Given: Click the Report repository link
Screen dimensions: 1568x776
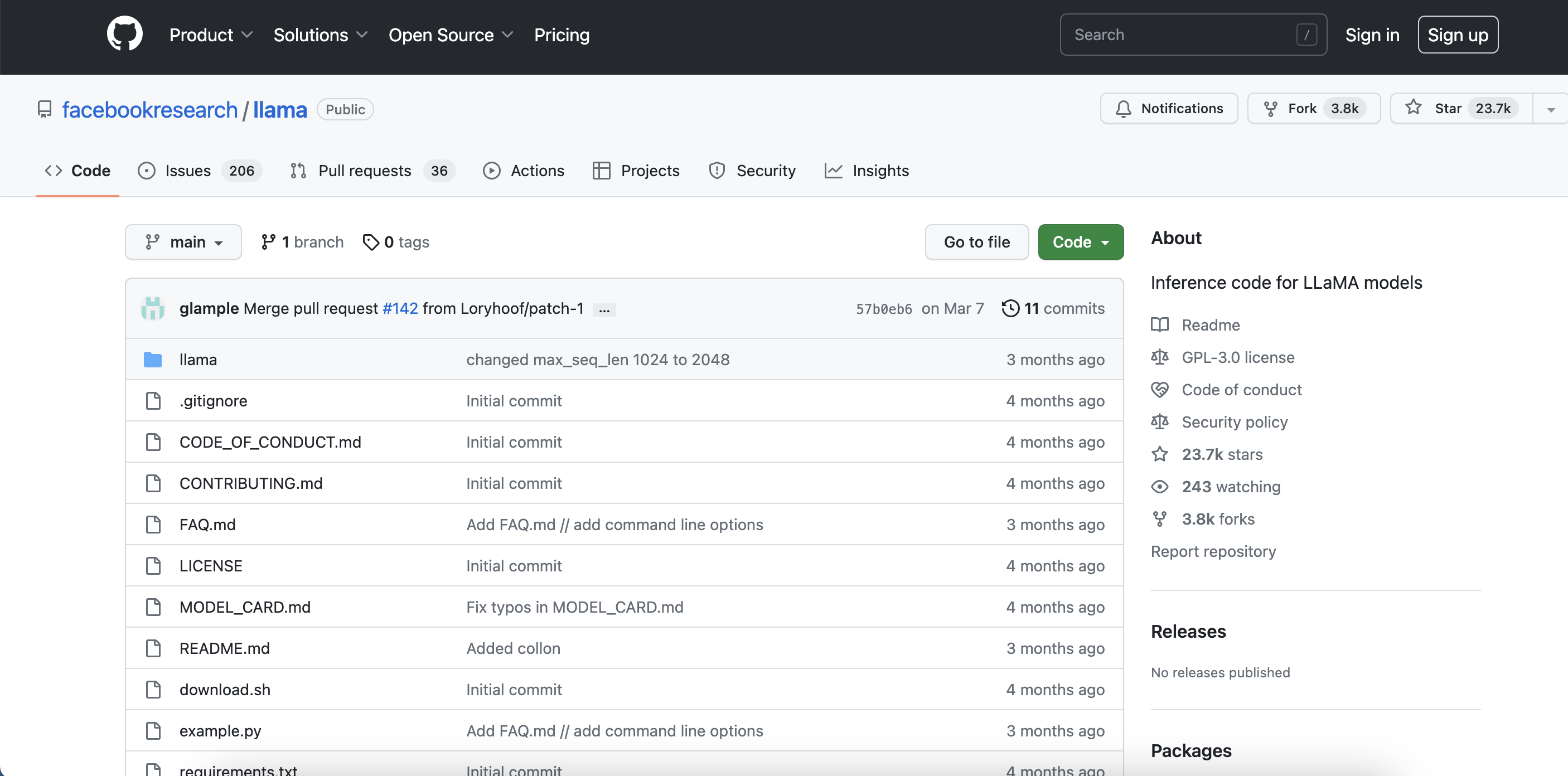Looking at the screenshot, I should [x=1213, y=551].
